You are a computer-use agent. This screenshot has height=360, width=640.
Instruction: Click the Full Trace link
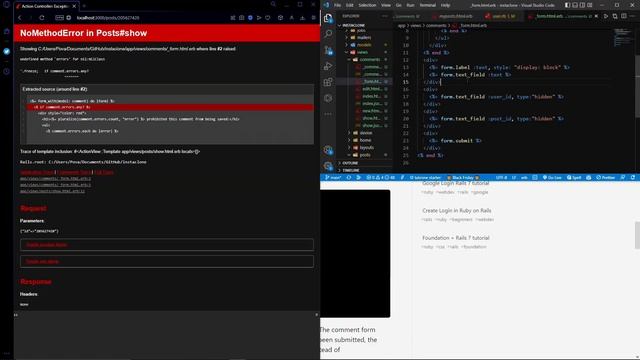(x=104, y=172)
